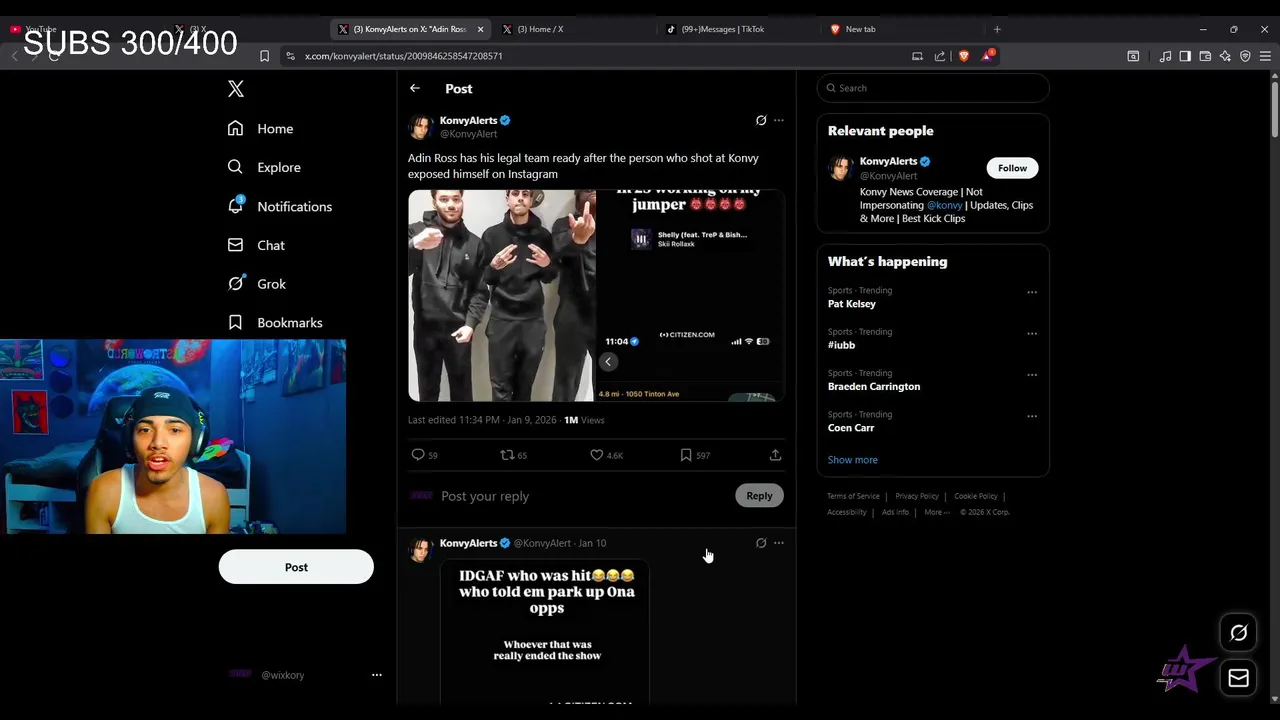The height and width of the screenshot is (720, 1280).
Task: Open Brave Leo AI sparkle icon
Action: [x=1225, y=56]
